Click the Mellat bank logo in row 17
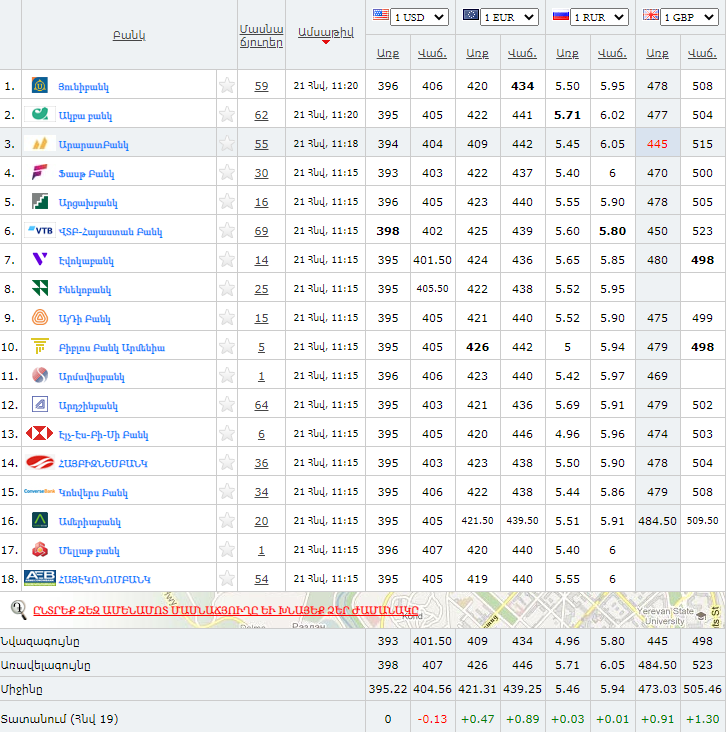 tap(40, 549)
